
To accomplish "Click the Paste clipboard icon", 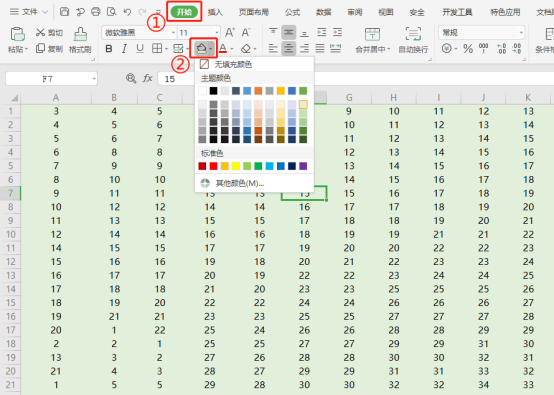I will pos(17,34).
